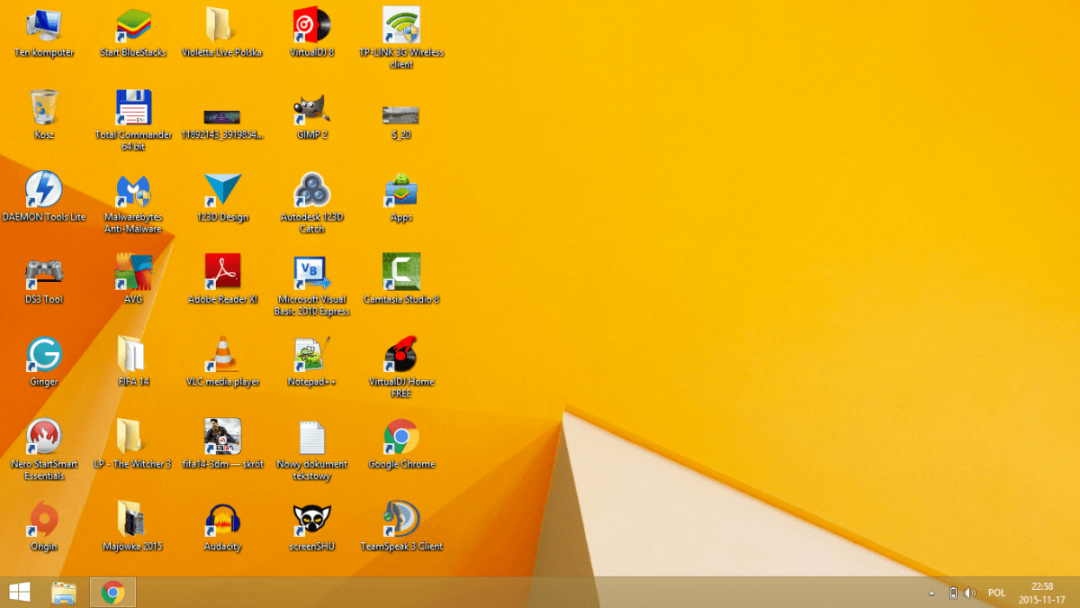The width and height of the screenshot is (1080, 608).
Task: Select the VLC media player desktop icon
Action: click(222, 356)
